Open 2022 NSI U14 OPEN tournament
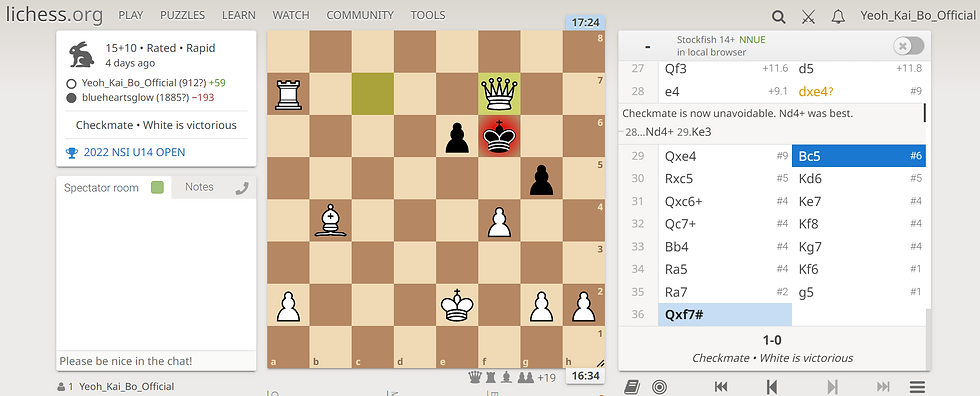Image resolution: width=980 pixels, height=396 pixels. point(134,152)
